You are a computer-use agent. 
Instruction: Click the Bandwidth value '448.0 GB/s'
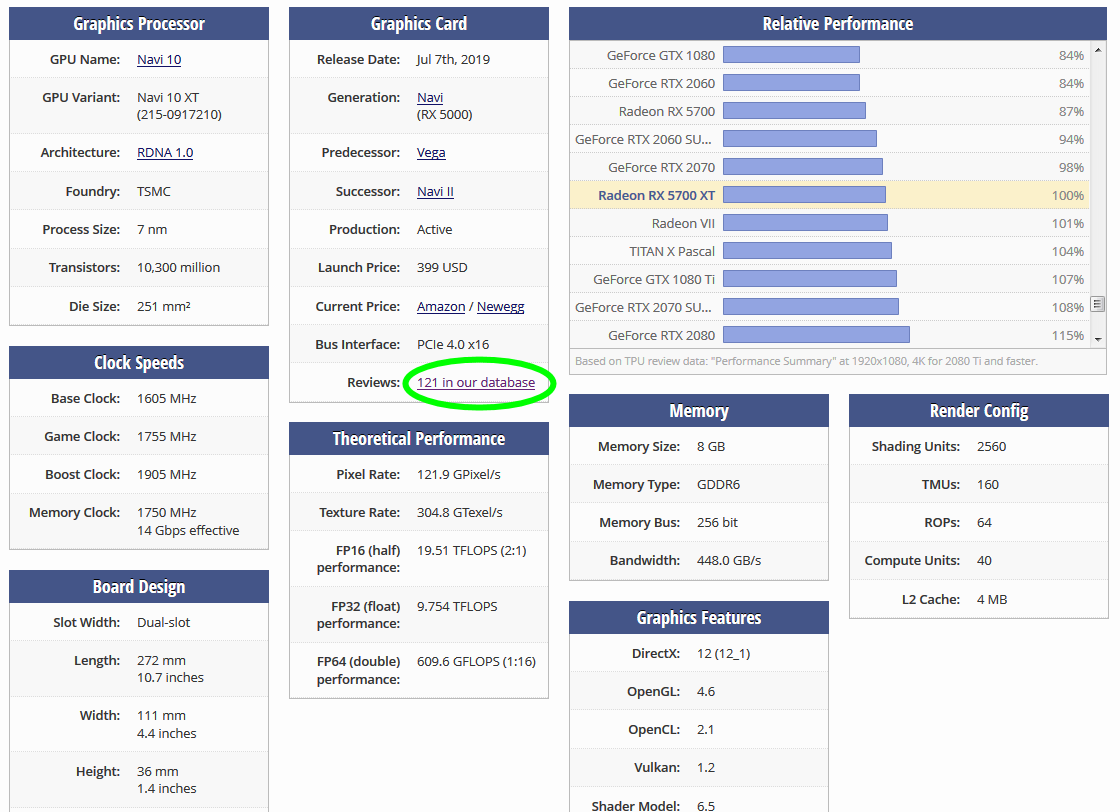tap(729, 561)
